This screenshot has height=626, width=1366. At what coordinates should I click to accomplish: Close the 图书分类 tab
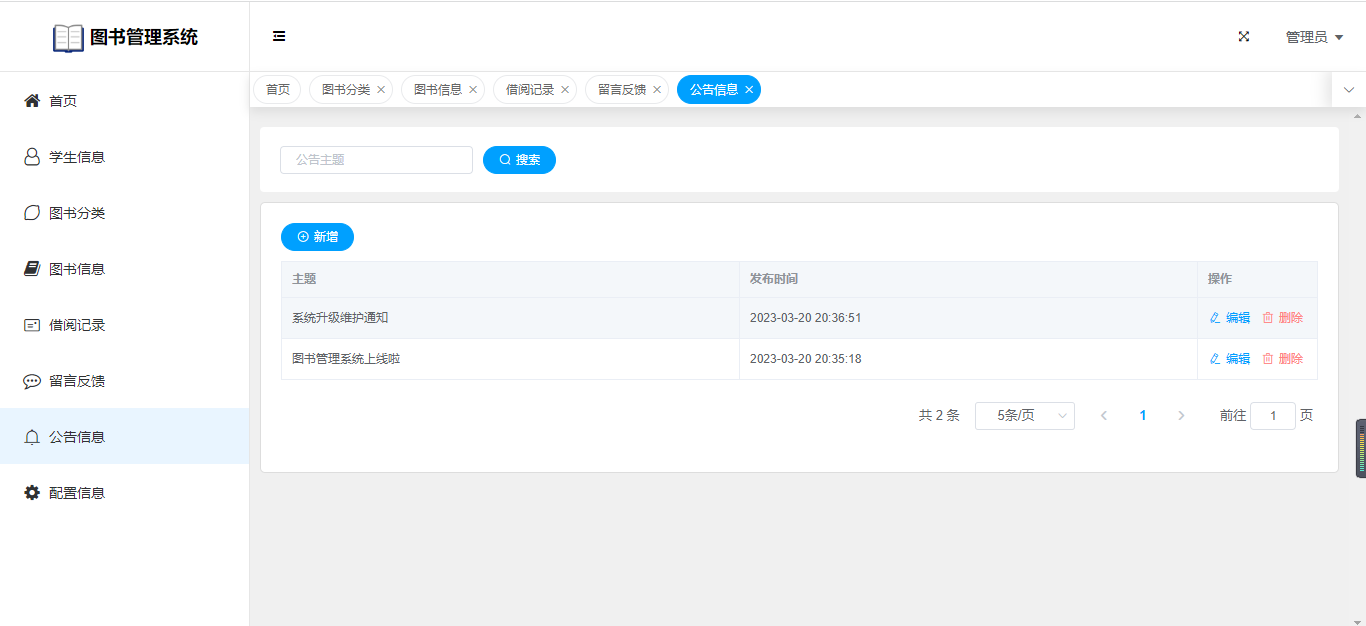(381, 90)
